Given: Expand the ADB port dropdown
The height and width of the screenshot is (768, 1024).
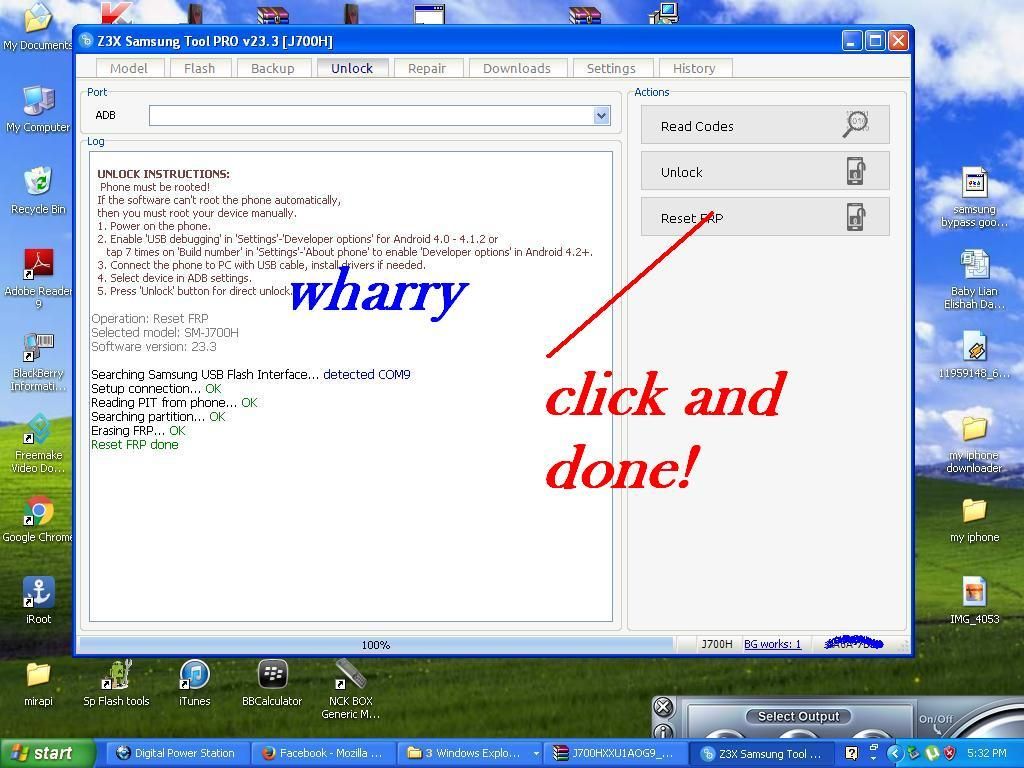Looking at the screenshot, I should [601, 115].
